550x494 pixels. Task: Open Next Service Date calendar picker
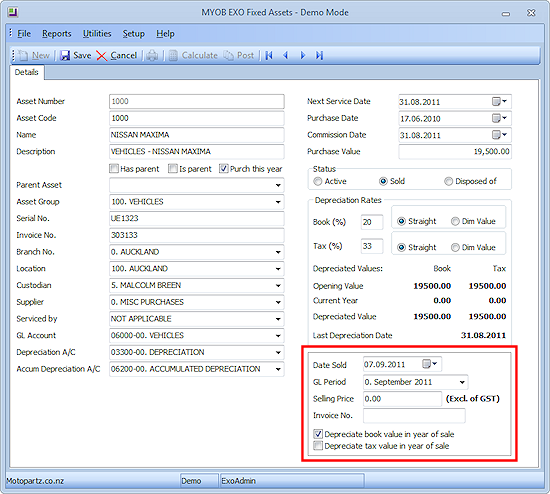tap(499, 102)
